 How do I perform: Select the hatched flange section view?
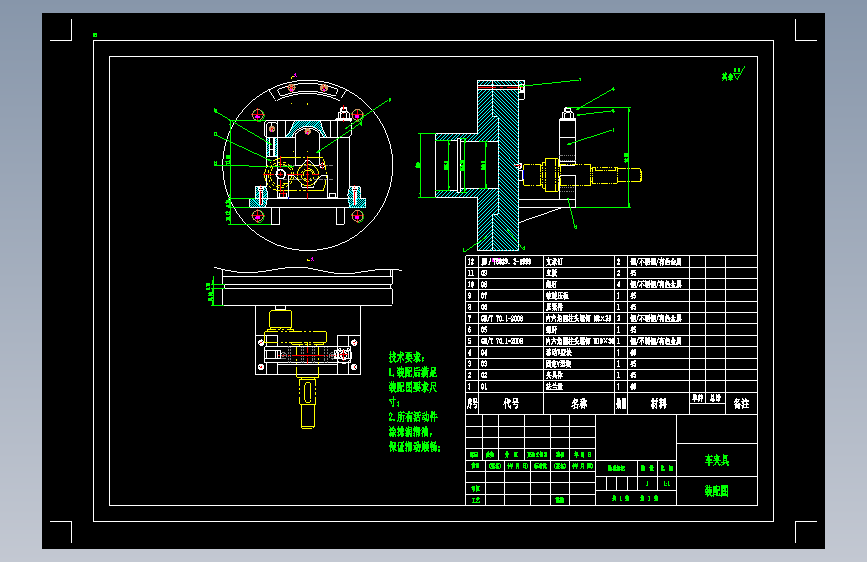[x=478, y=166]
